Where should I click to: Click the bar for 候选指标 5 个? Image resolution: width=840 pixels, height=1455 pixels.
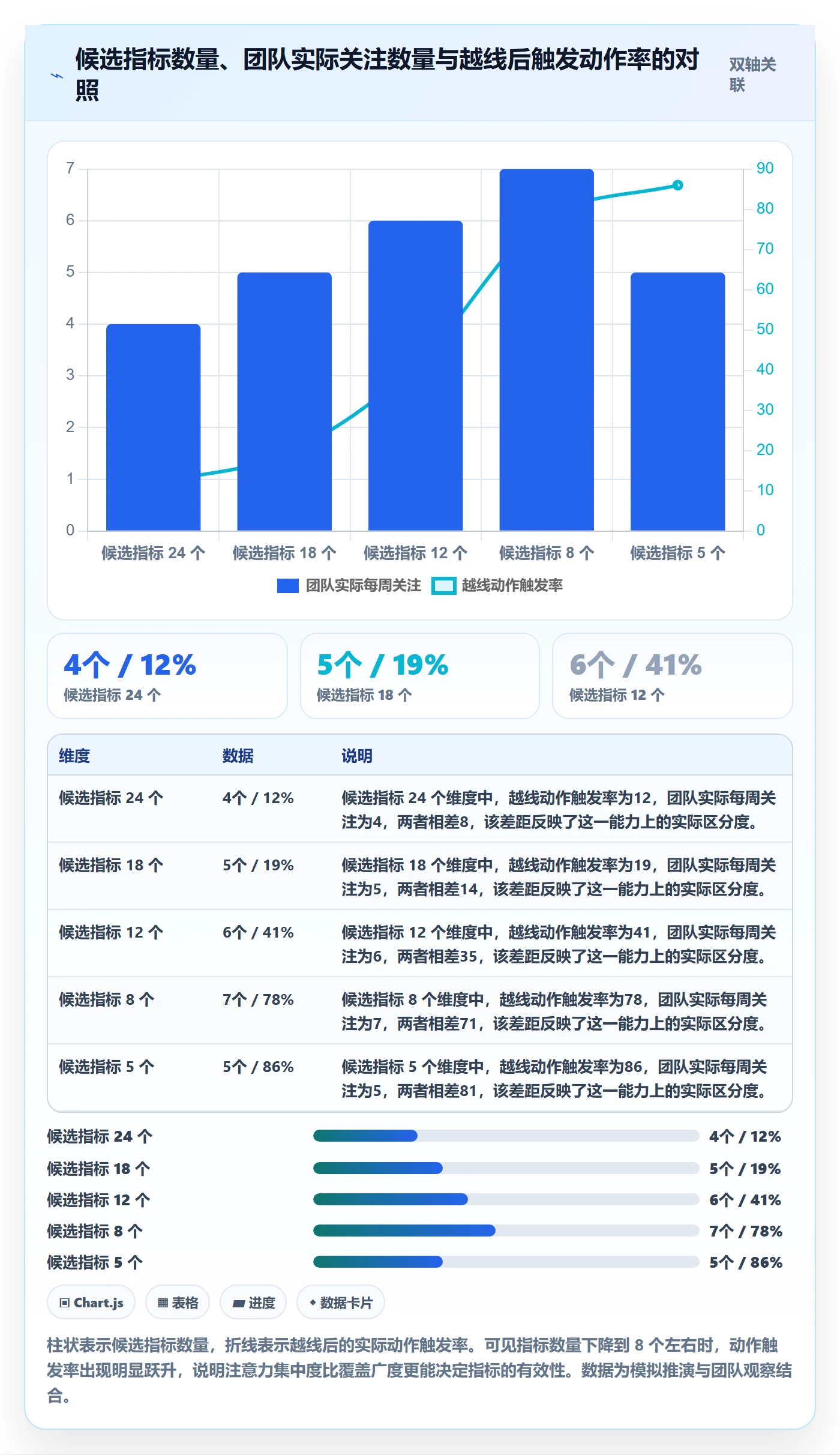678,402
